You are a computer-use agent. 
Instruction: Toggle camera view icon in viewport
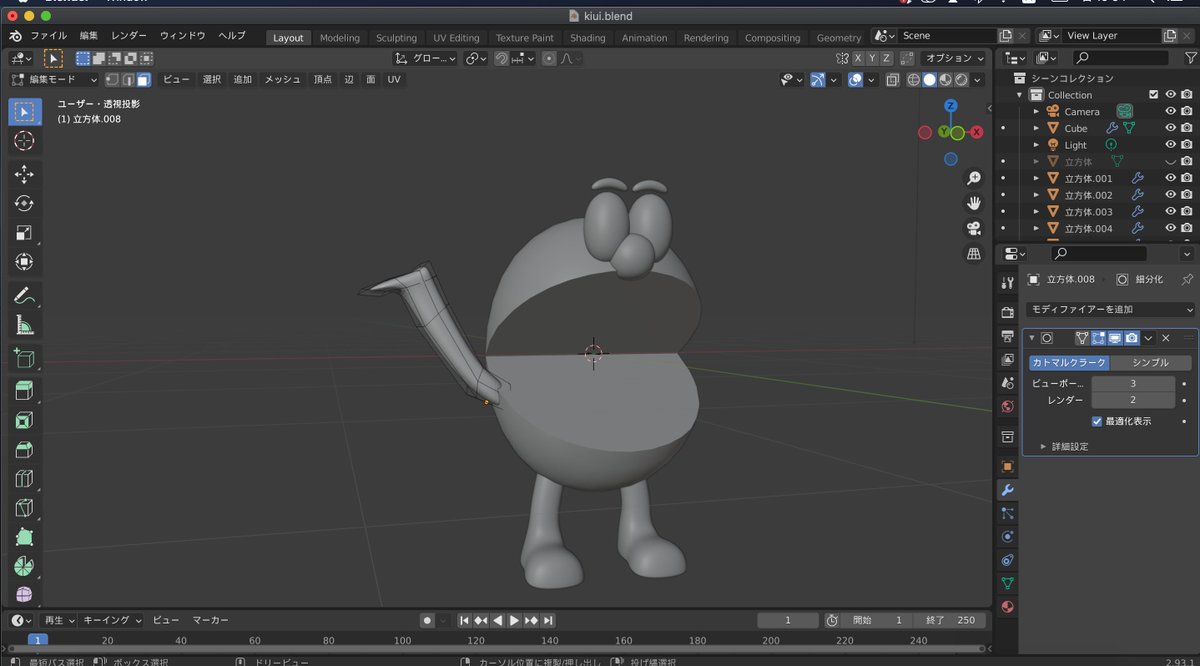pos(973,229)
